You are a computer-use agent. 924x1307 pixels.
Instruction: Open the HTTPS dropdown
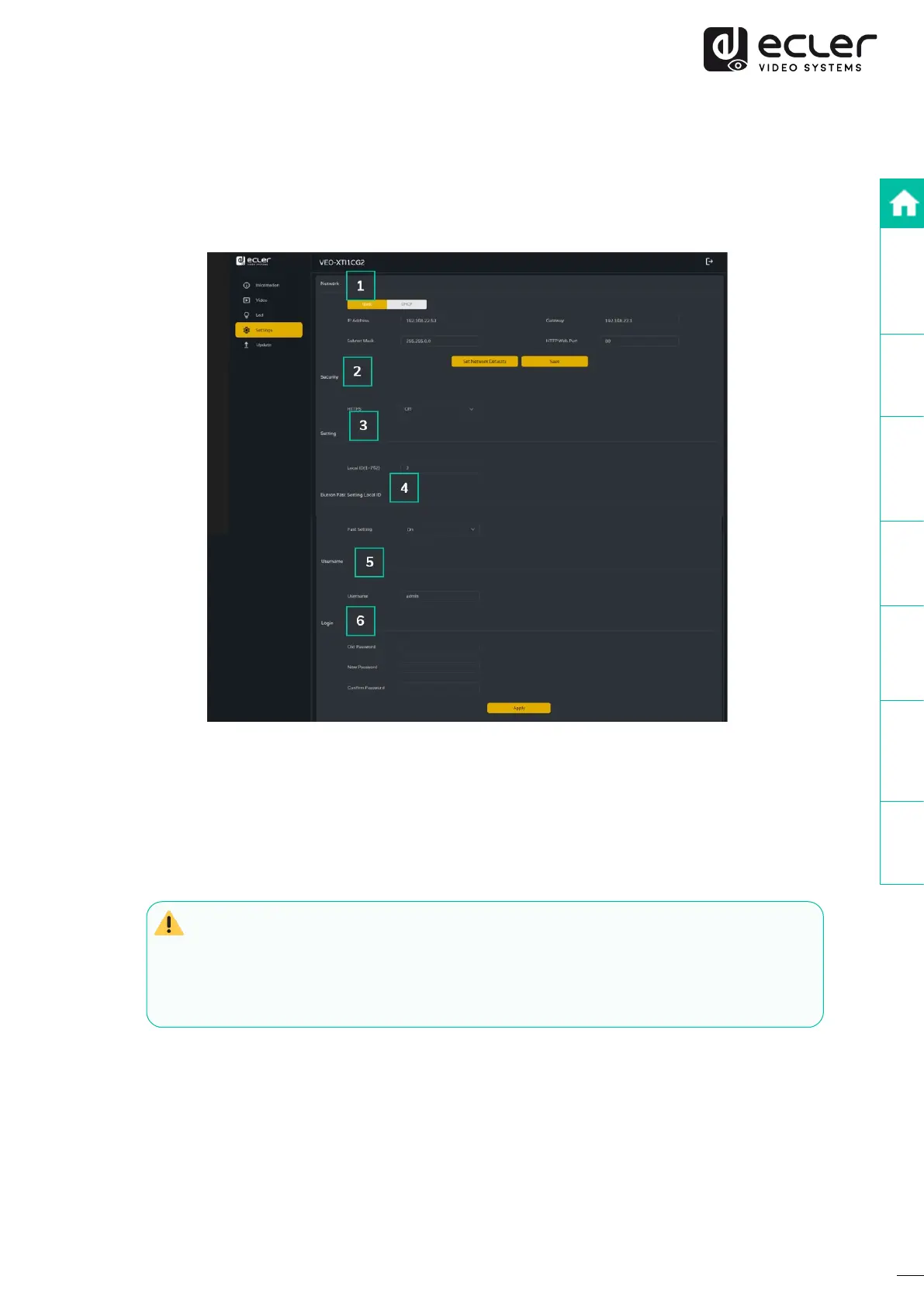click(x=438, y=409)
